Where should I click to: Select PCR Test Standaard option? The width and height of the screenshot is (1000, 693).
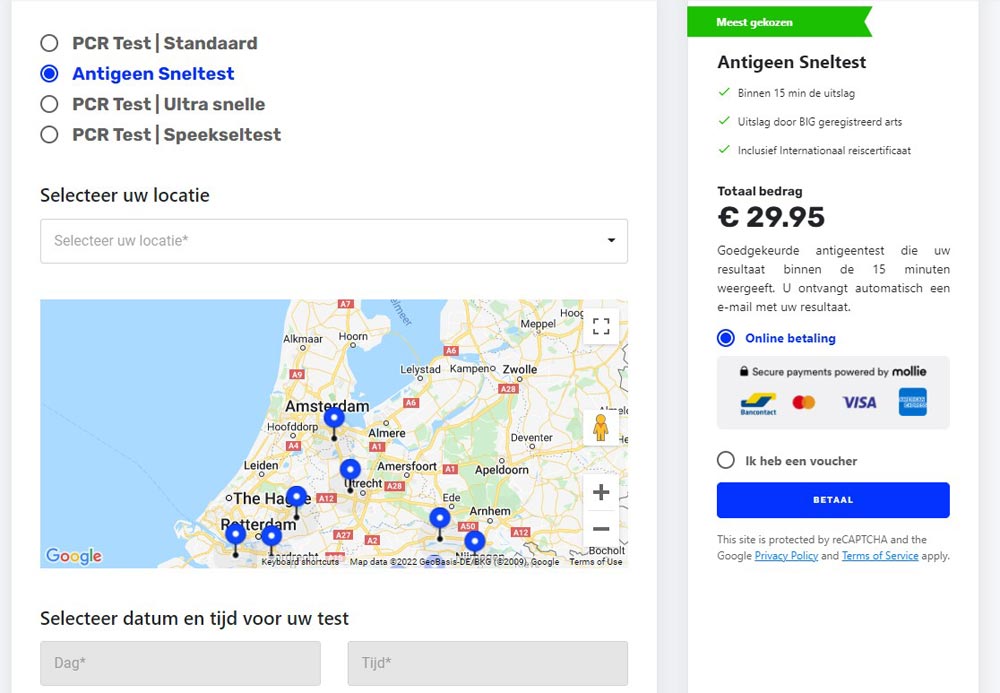point(49,43)
